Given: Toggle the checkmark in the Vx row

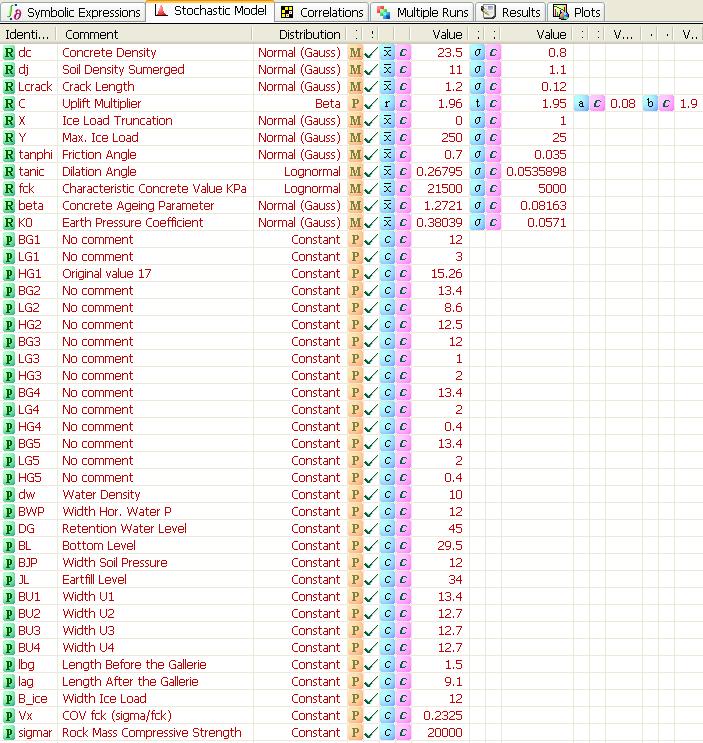Looking at the screenshot, I should coord(371,716).
